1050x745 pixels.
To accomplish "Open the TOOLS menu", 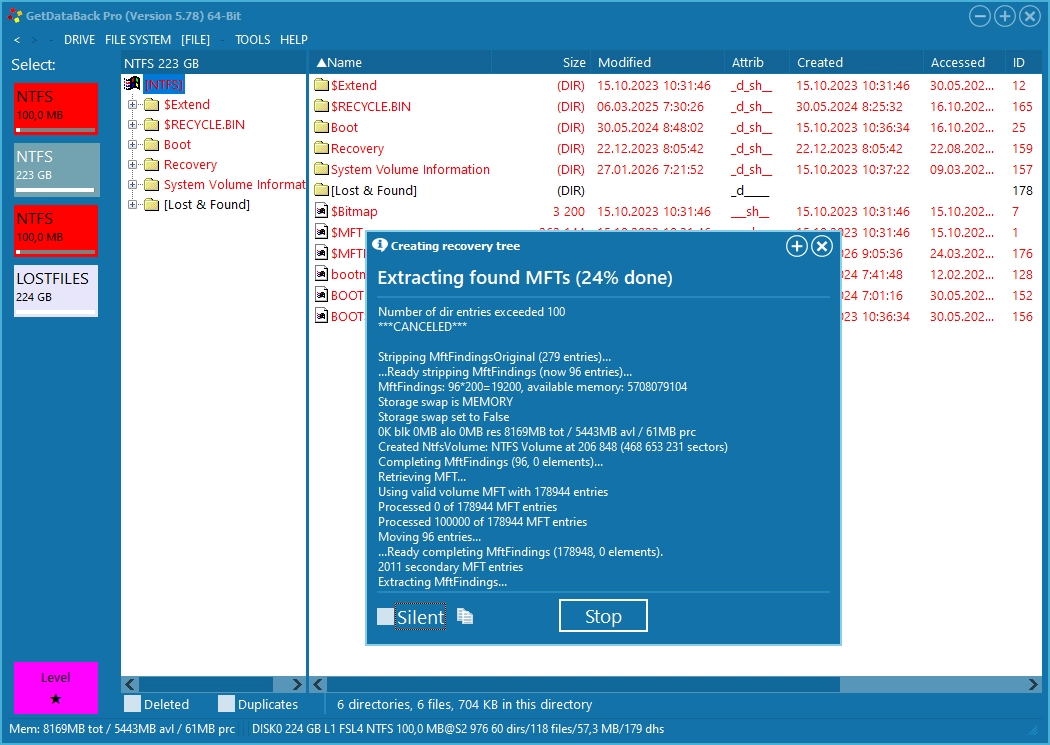I will coord(252,40).
